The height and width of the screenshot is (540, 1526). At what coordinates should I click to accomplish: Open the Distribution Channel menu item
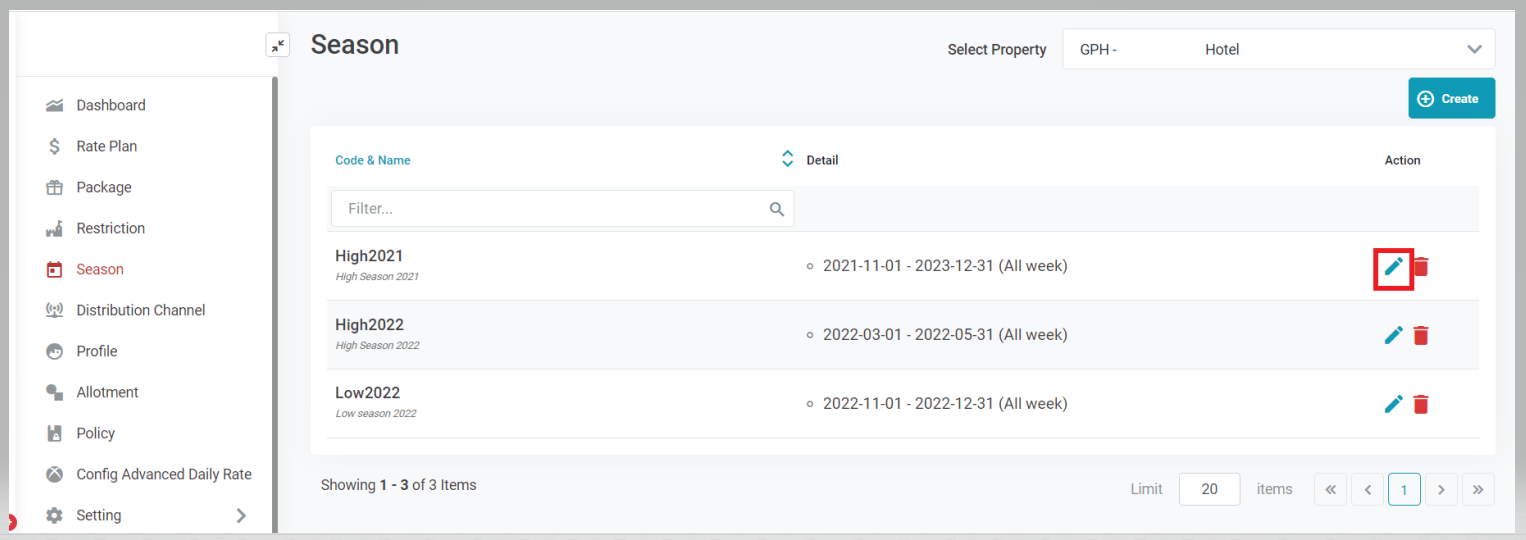tap(141, 310)
